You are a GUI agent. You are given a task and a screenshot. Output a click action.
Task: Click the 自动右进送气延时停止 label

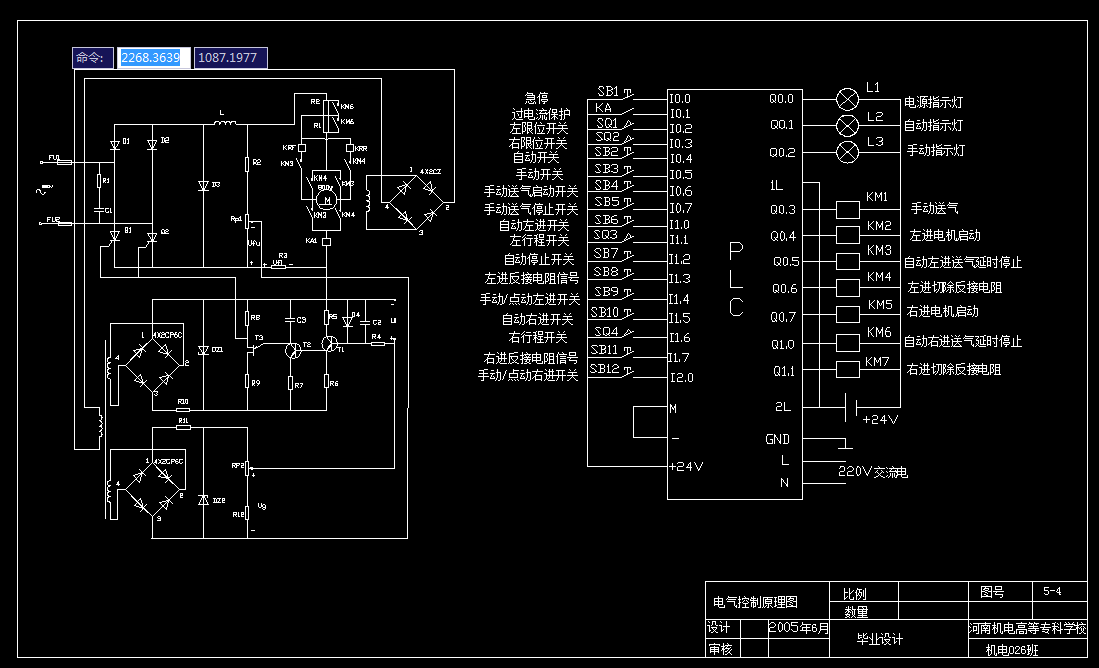click(x=962, y=341)
